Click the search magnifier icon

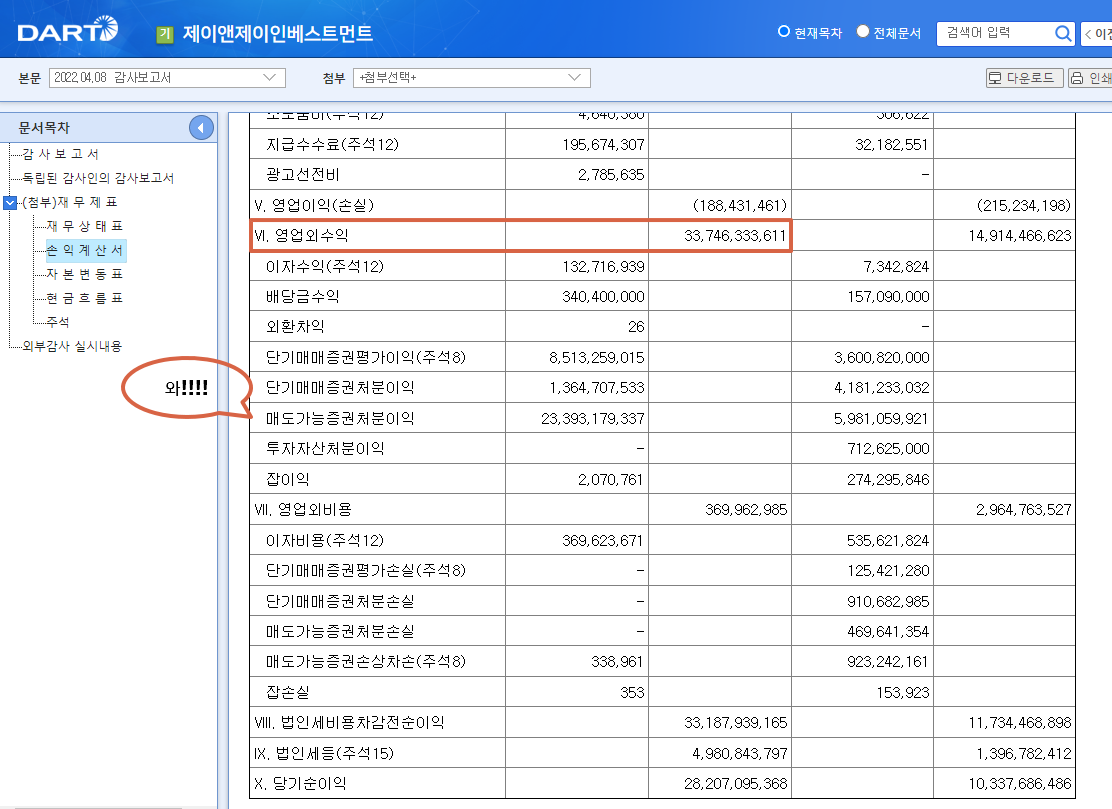tap(1062, 33)
